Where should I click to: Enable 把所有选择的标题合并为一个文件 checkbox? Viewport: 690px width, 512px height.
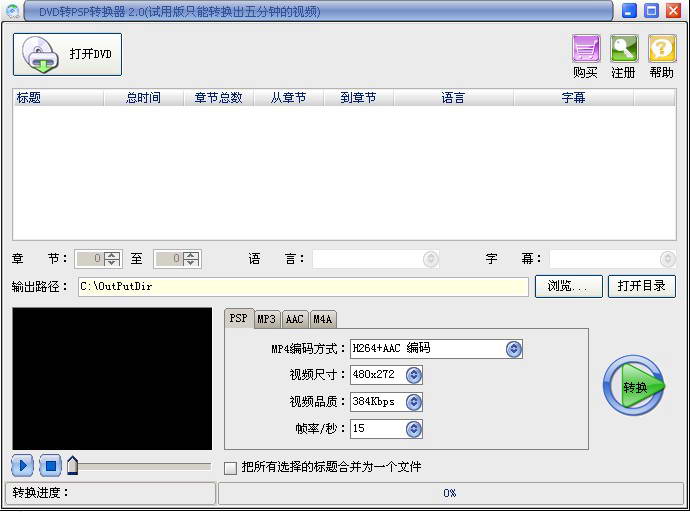pyautogui.click(x=231, y=468)
